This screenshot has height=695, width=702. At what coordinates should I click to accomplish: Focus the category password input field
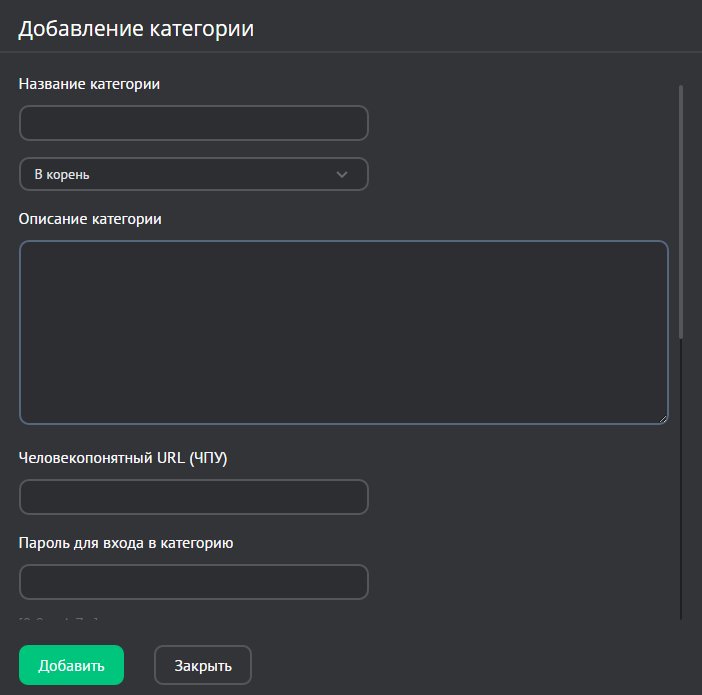[x=193, y=582]
